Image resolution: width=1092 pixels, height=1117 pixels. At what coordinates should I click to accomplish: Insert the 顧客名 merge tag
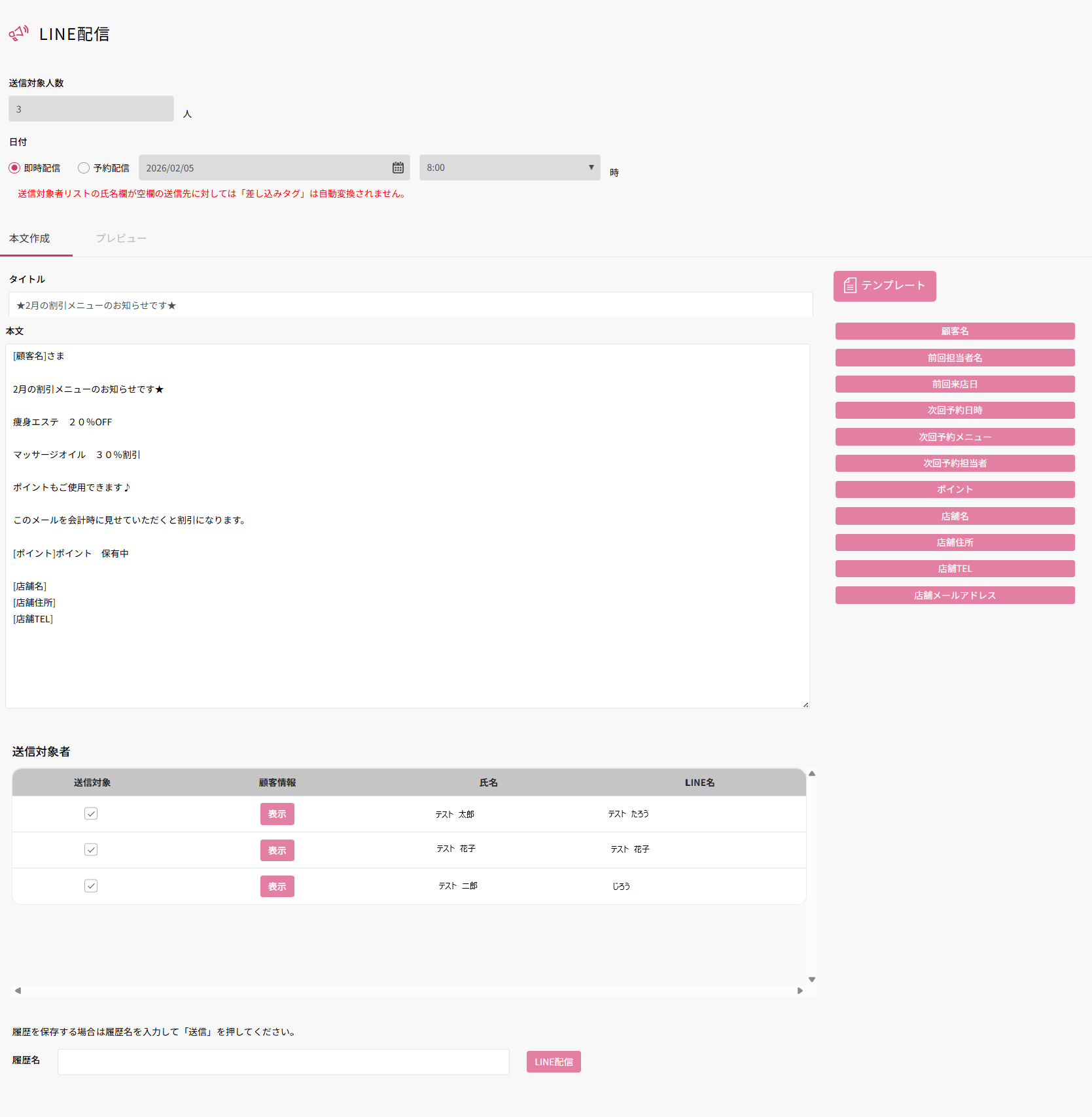954,331
